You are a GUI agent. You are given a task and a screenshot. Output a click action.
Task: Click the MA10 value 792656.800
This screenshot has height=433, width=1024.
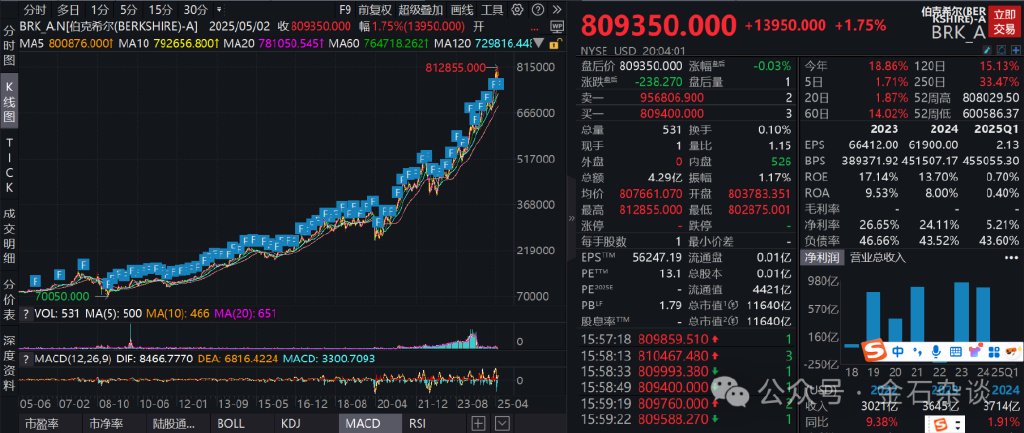coord(184,44)
